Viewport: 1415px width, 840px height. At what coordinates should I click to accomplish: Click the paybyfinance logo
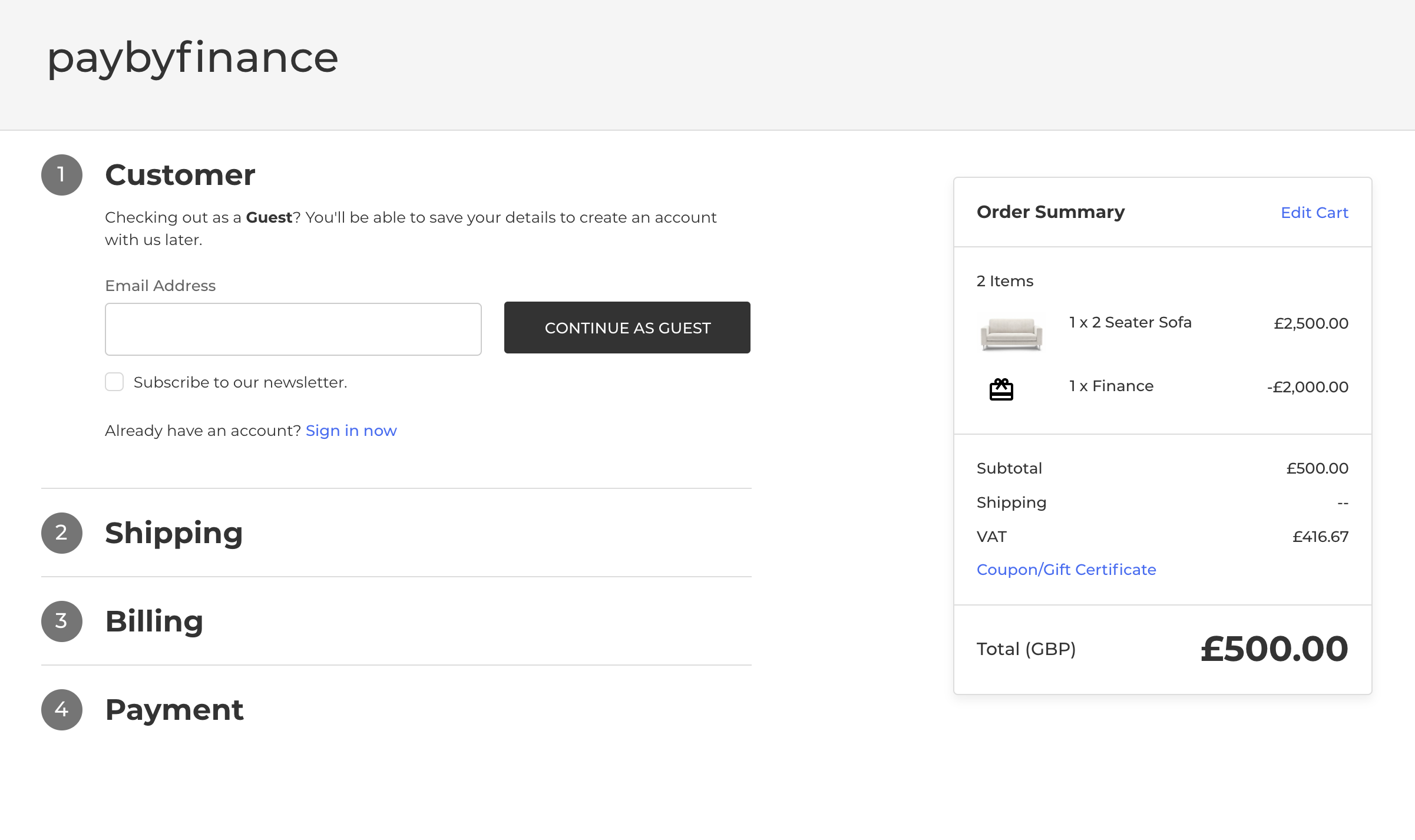click(x=192, y=58)
